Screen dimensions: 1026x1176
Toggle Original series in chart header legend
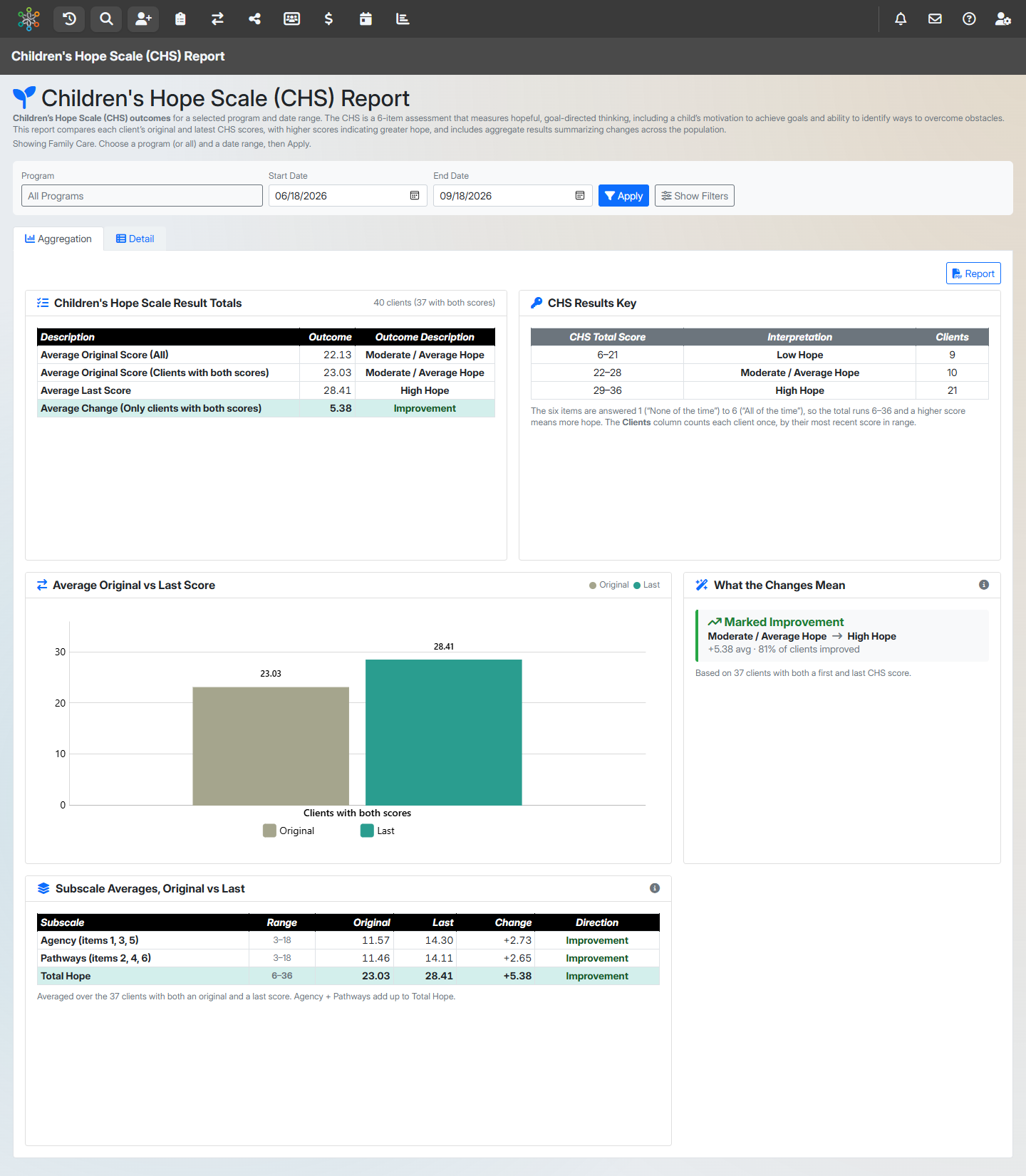click(x=609, y=585)
